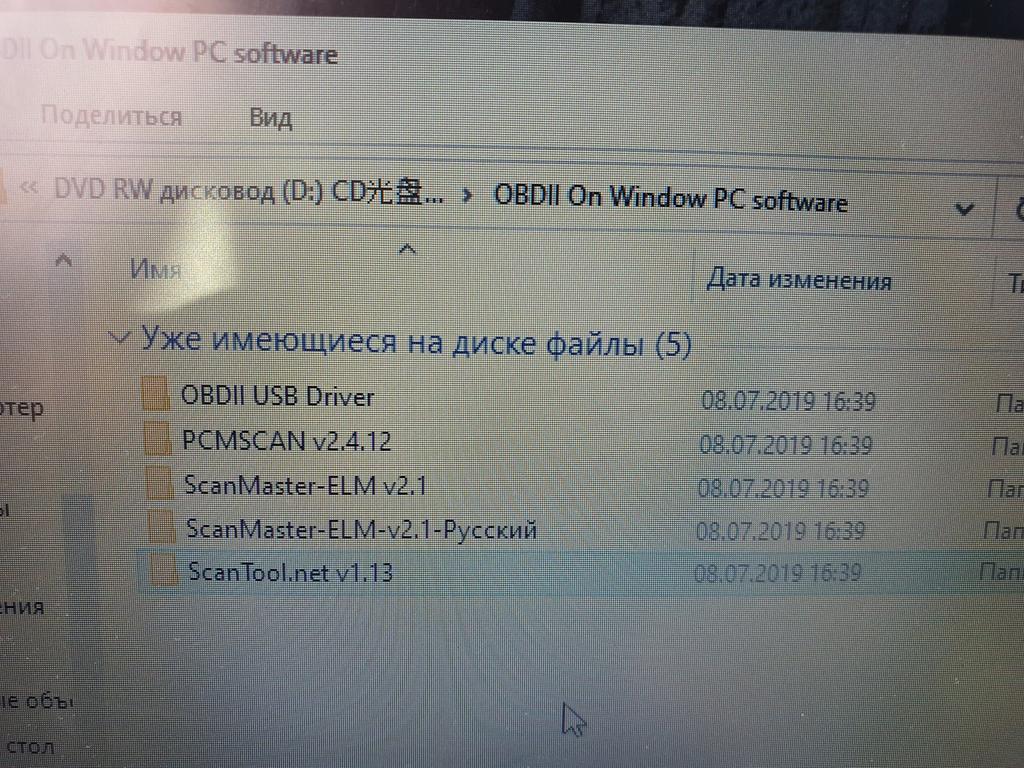Sort by the Дата изменения column
This screenshot has height=768, width=1024.
799,280
